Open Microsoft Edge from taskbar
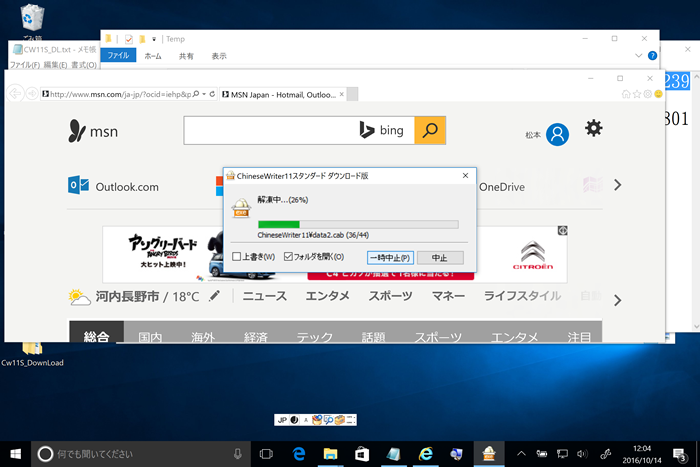Image resolution: width=700 pixels, height=467 pixels. [x=299, y=454]
